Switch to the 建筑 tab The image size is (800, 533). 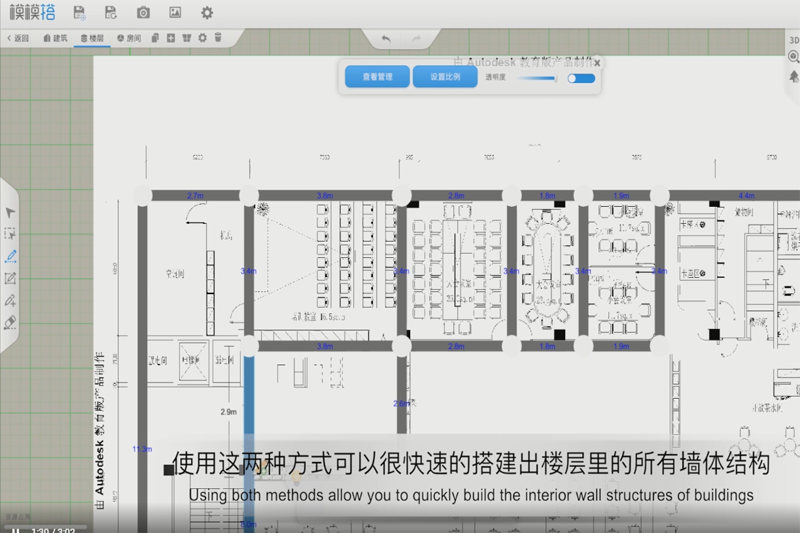[55, 38]
